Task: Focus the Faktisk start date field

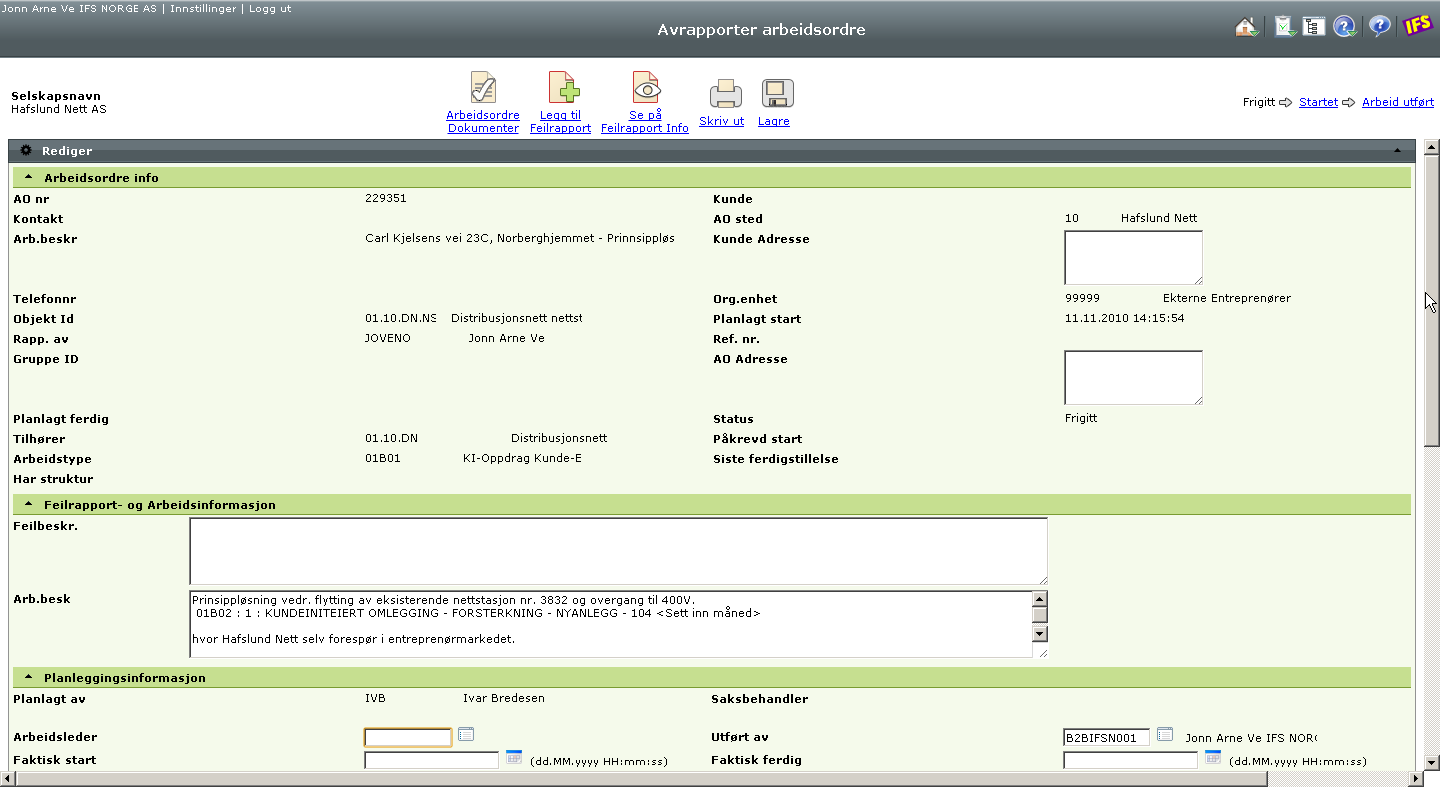Action: point(431,761)
